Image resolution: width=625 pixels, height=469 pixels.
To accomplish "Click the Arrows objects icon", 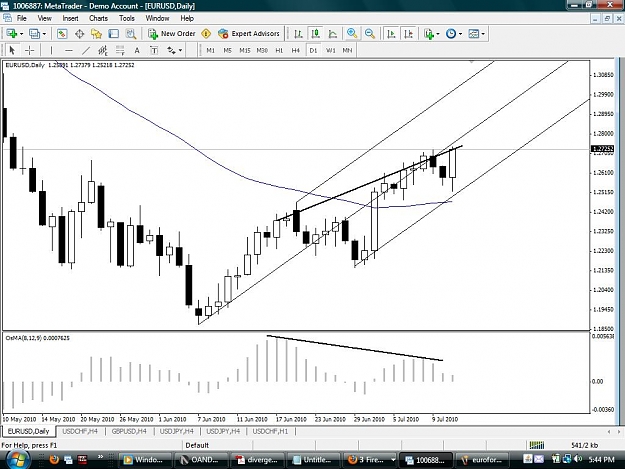I will point(171,50).
